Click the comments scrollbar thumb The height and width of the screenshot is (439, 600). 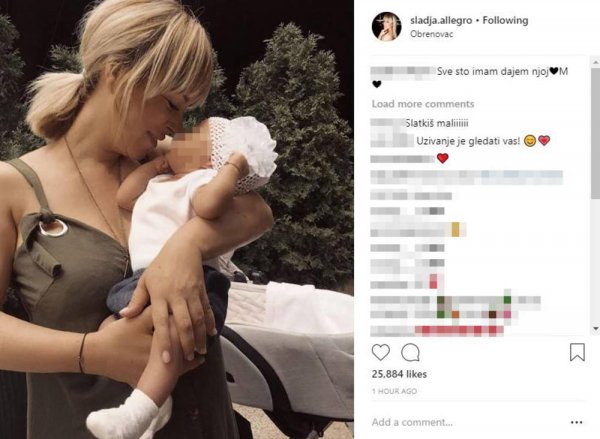click(x=596, y=132)
